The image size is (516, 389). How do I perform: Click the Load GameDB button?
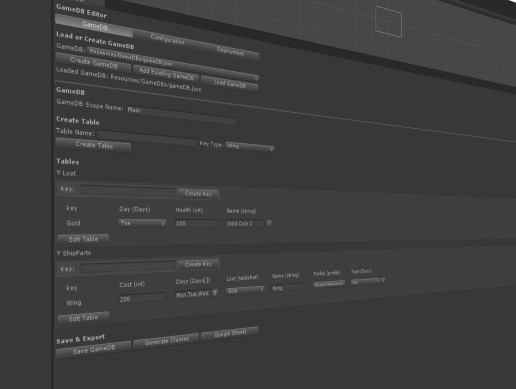[230, 84]
